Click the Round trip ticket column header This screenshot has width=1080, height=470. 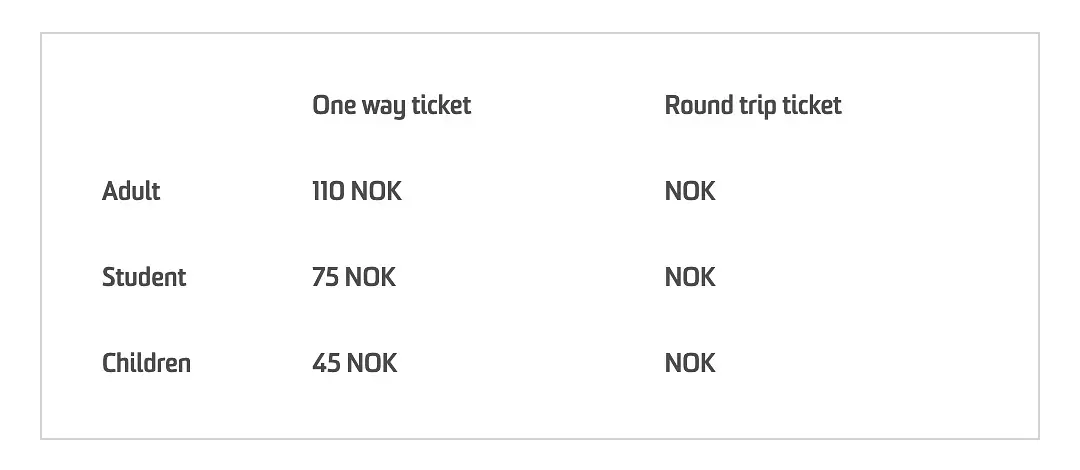(x=753, y=106)
